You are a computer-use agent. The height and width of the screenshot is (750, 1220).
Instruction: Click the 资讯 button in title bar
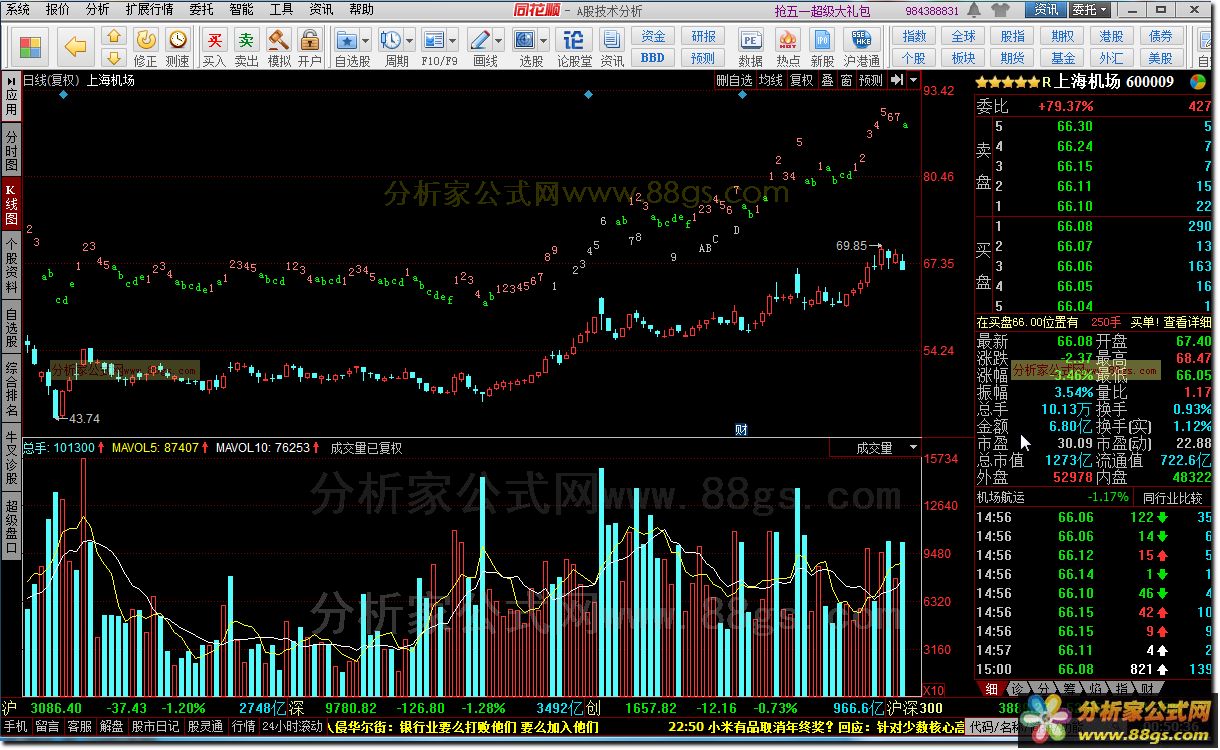click(1045, 10)
